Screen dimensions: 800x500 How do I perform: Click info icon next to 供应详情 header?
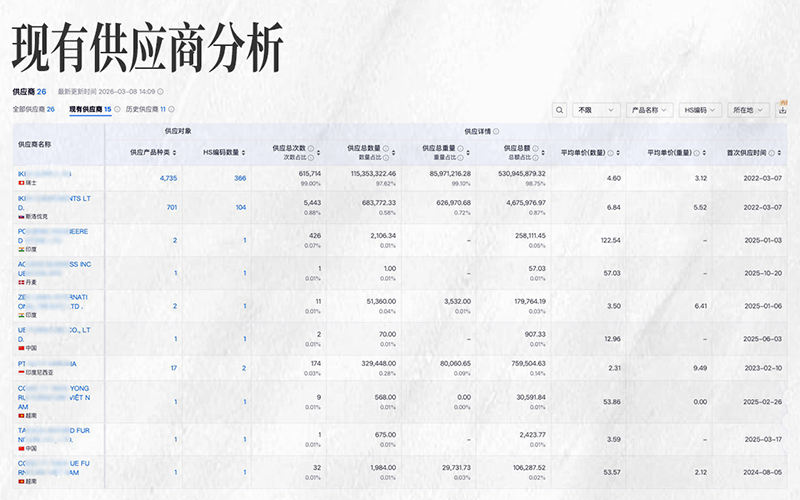497,131
